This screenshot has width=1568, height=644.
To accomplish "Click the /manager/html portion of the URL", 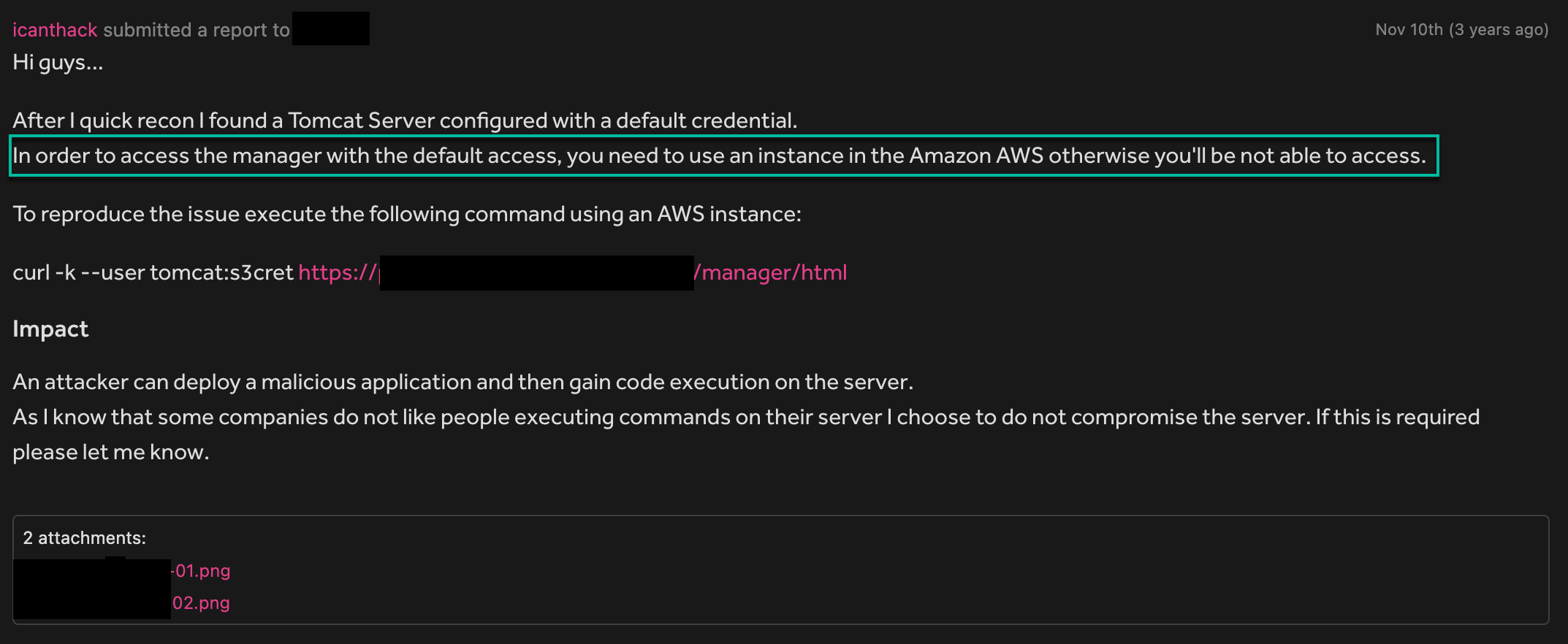I will point(770,272).
